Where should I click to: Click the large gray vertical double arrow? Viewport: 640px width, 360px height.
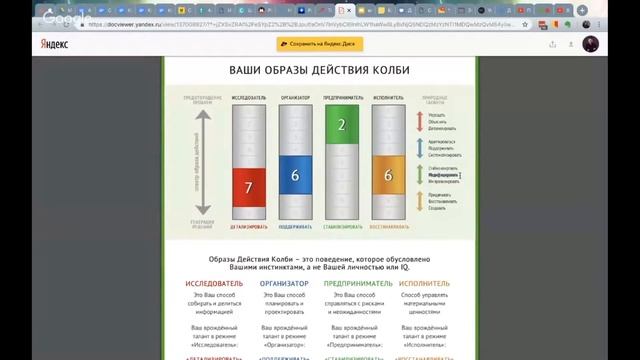tap(203, 162)
